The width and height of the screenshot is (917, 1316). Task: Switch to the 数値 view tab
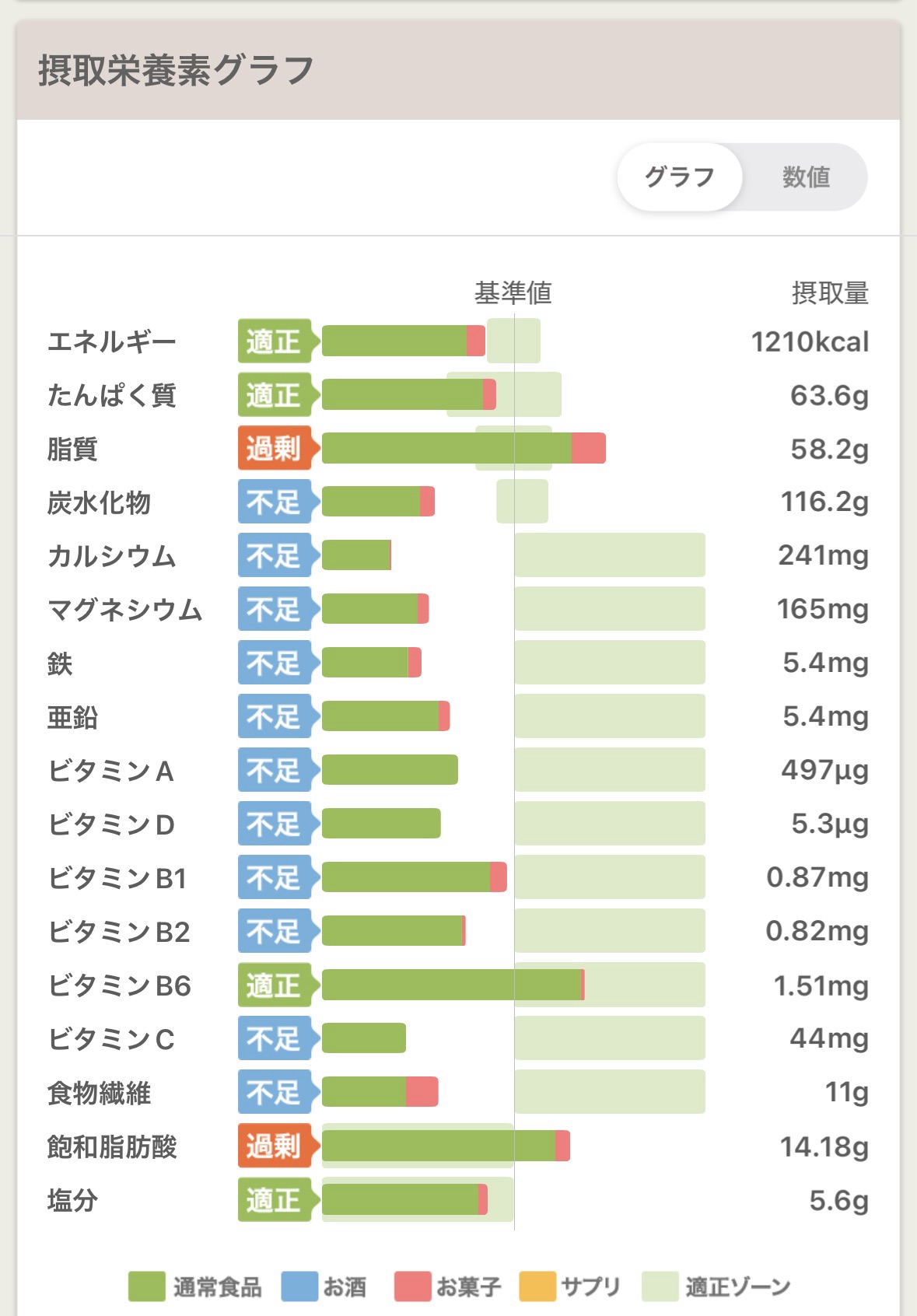coord(806,177)
